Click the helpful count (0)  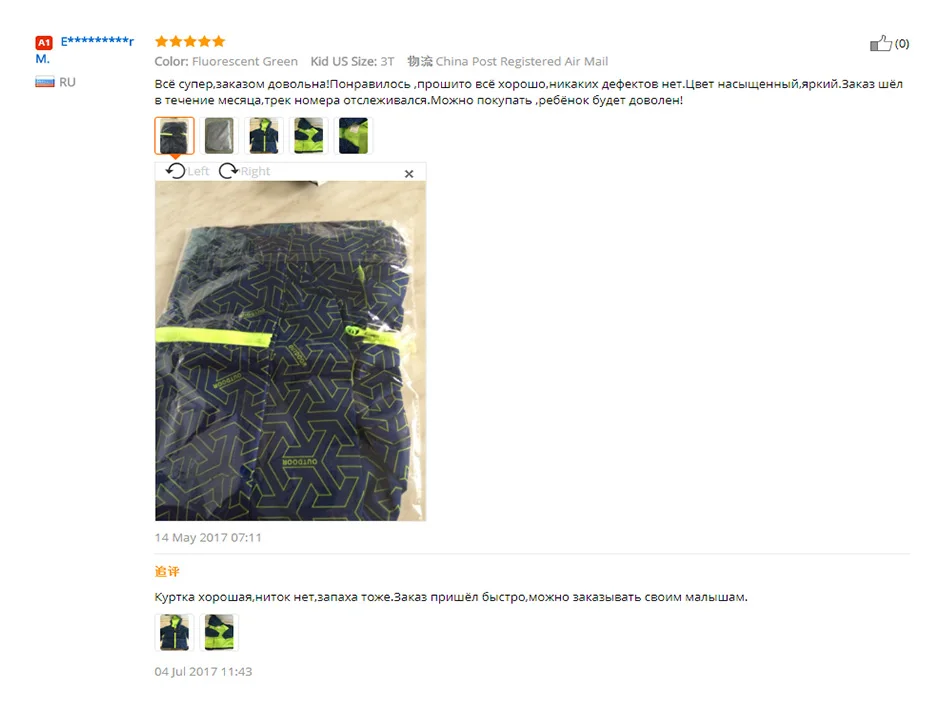point(902,43)
